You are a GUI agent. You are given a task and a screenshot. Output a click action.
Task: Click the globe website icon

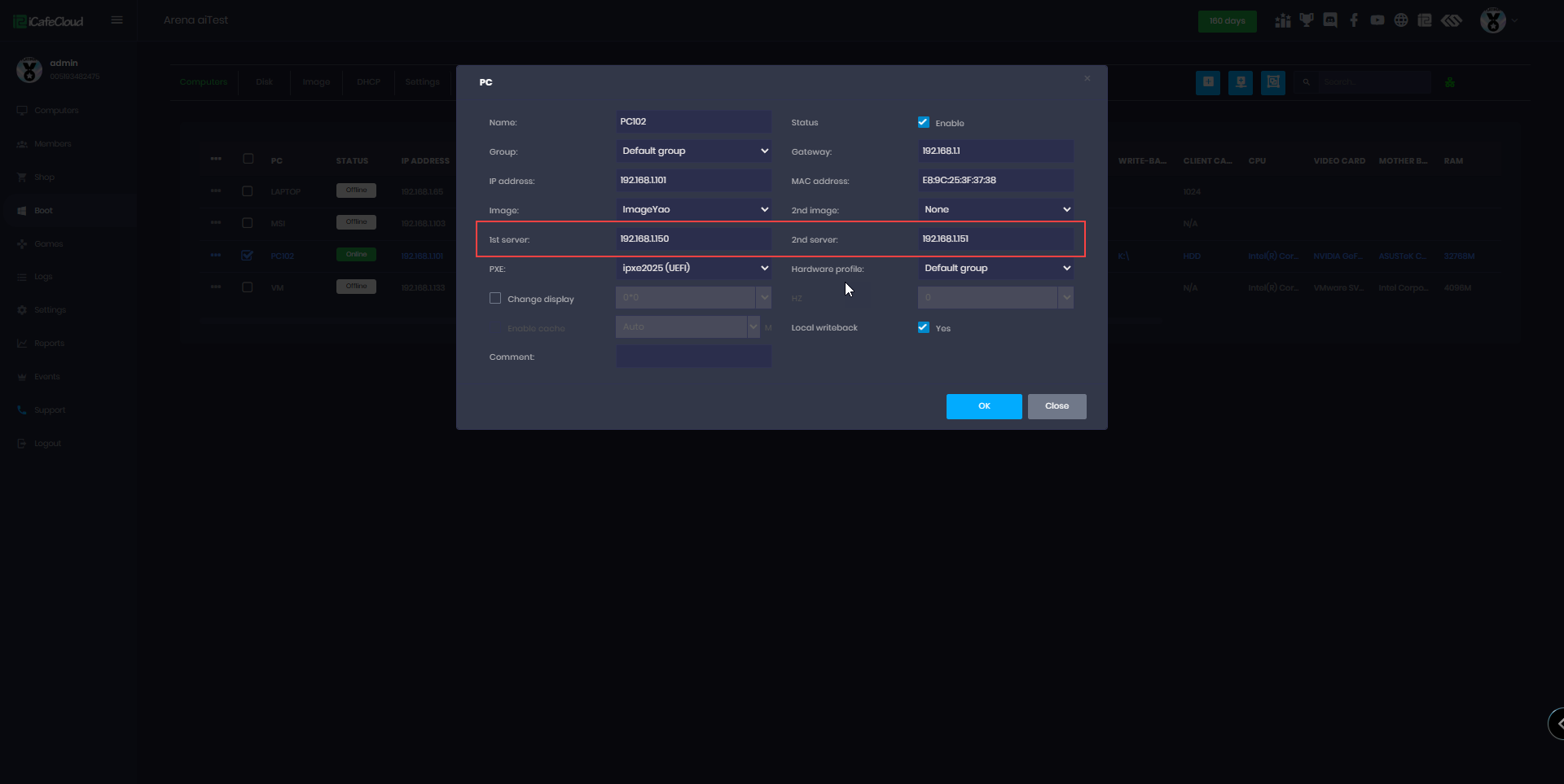1401,20
